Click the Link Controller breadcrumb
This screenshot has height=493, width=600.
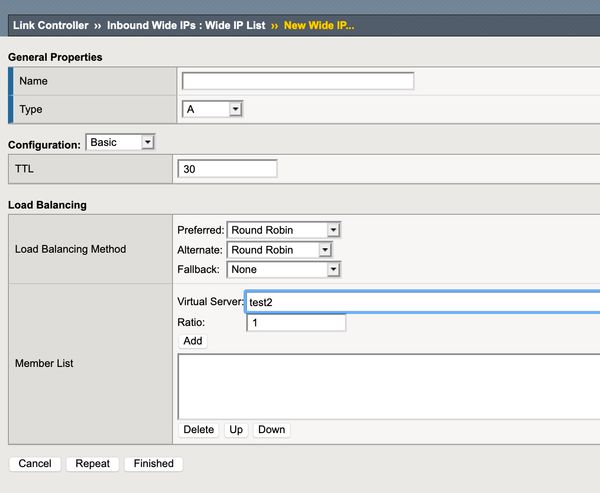(x=51, y=24)
